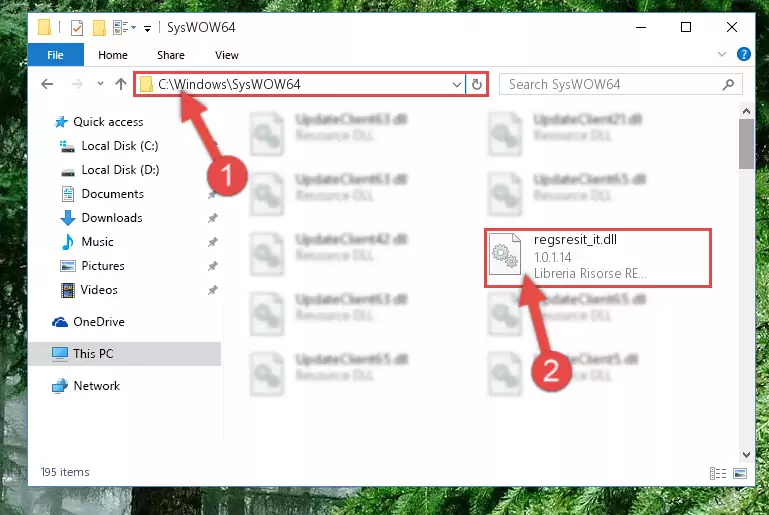
Task: Click the New folder quick access icon
Action: coord(99,27)
